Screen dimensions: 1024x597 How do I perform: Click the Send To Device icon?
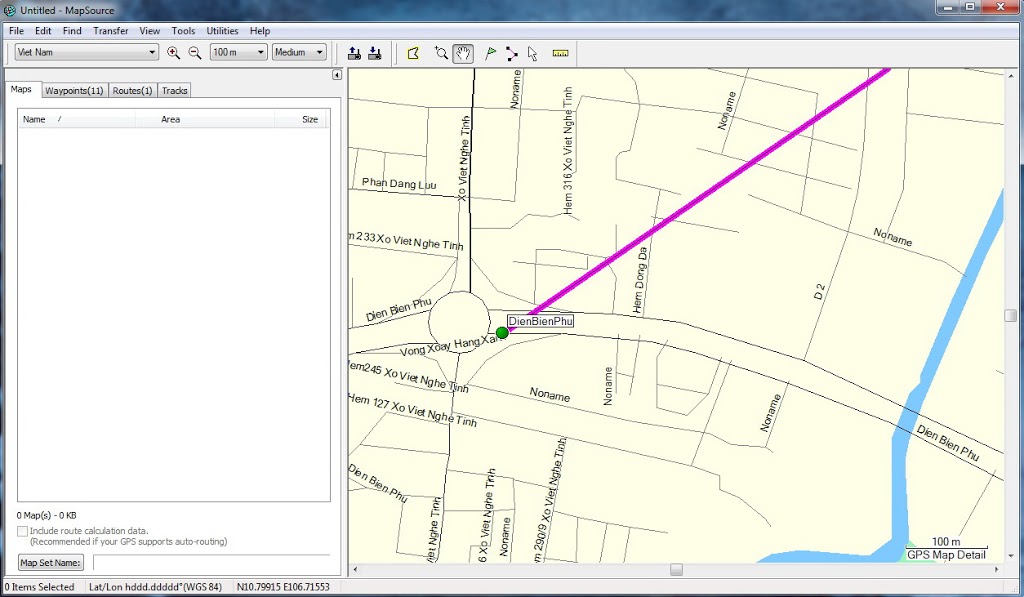click(354, 54)
